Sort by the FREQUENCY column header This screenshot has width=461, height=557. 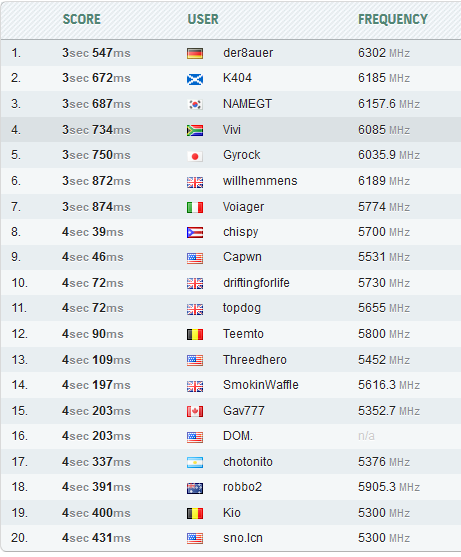pos(393,19)
